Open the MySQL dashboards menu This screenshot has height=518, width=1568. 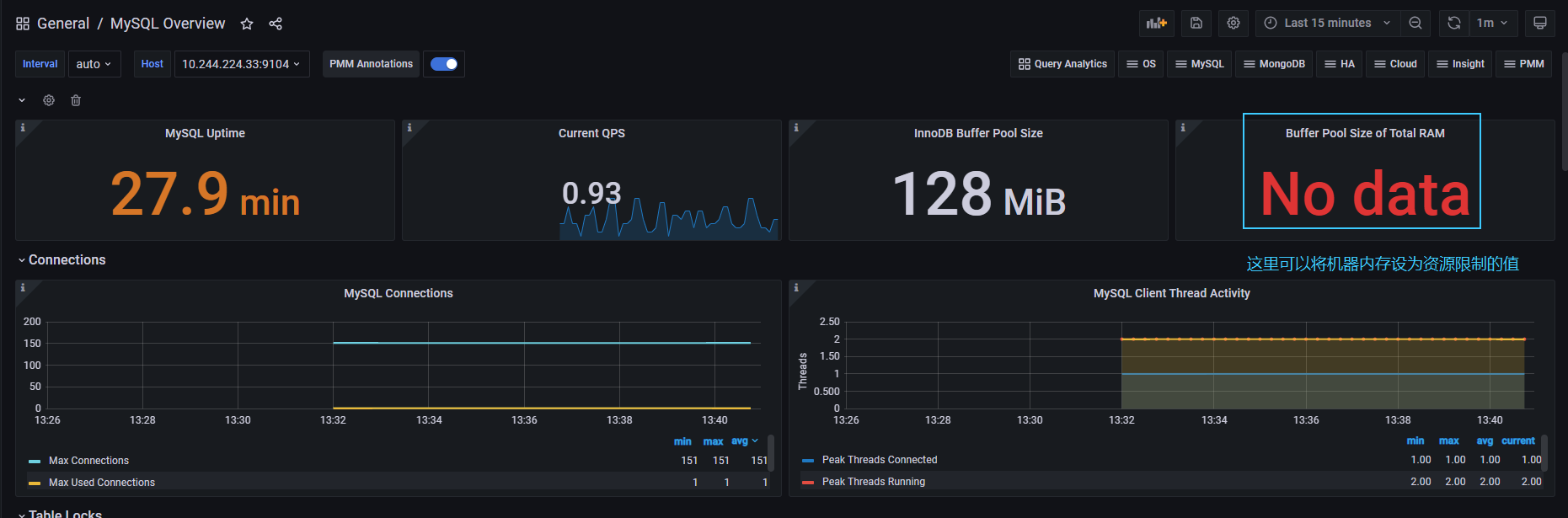(x=1199, y=64)
